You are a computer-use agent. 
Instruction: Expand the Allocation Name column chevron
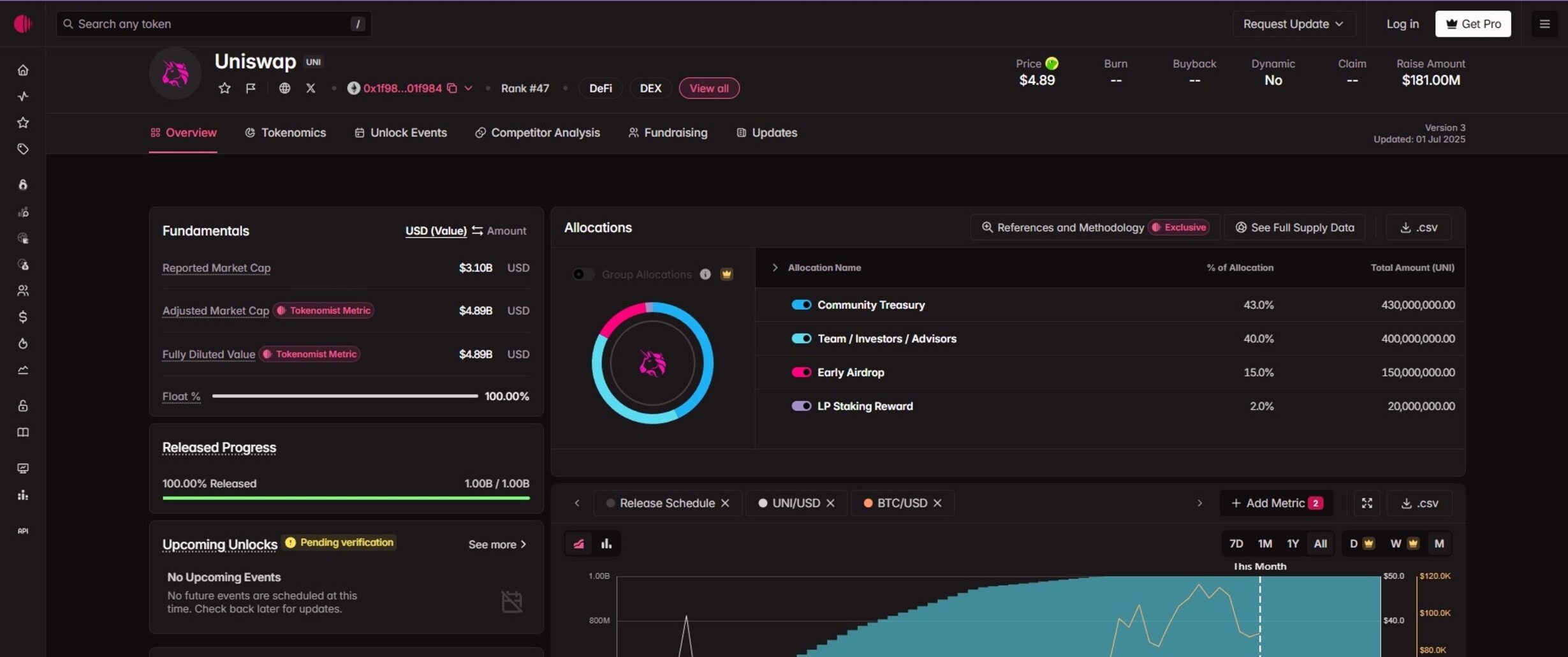click(775, 268)
